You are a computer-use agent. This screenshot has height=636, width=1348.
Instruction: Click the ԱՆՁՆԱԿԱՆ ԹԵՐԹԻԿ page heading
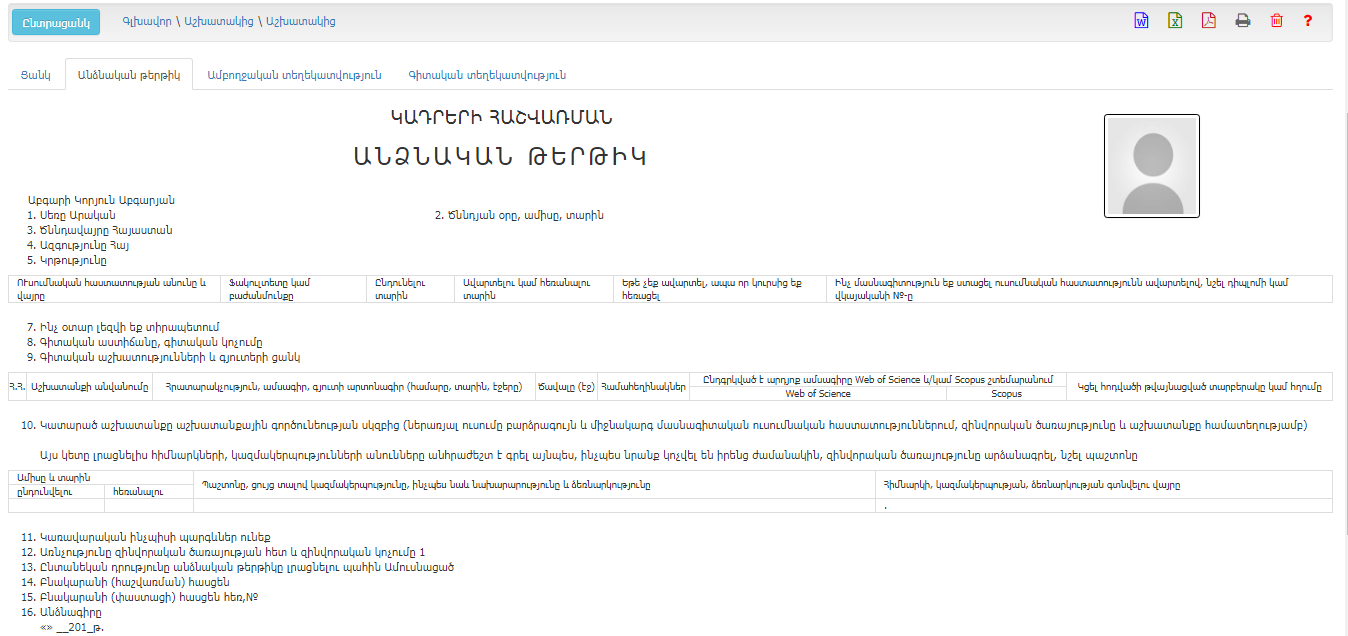pos(499,157)
